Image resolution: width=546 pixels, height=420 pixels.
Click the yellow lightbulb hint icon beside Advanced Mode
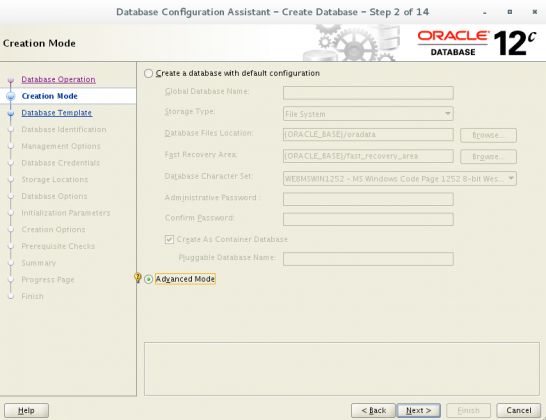click(138, 278)
